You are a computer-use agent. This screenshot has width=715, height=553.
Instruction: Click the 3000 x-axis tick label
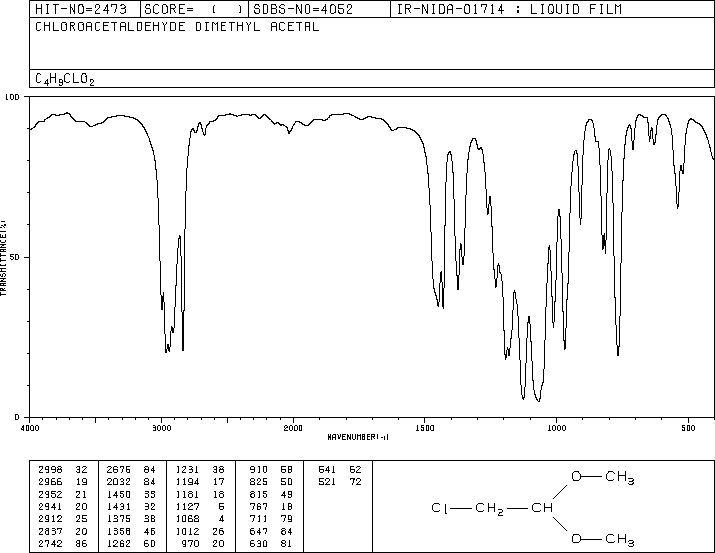[x=161, y=428]
